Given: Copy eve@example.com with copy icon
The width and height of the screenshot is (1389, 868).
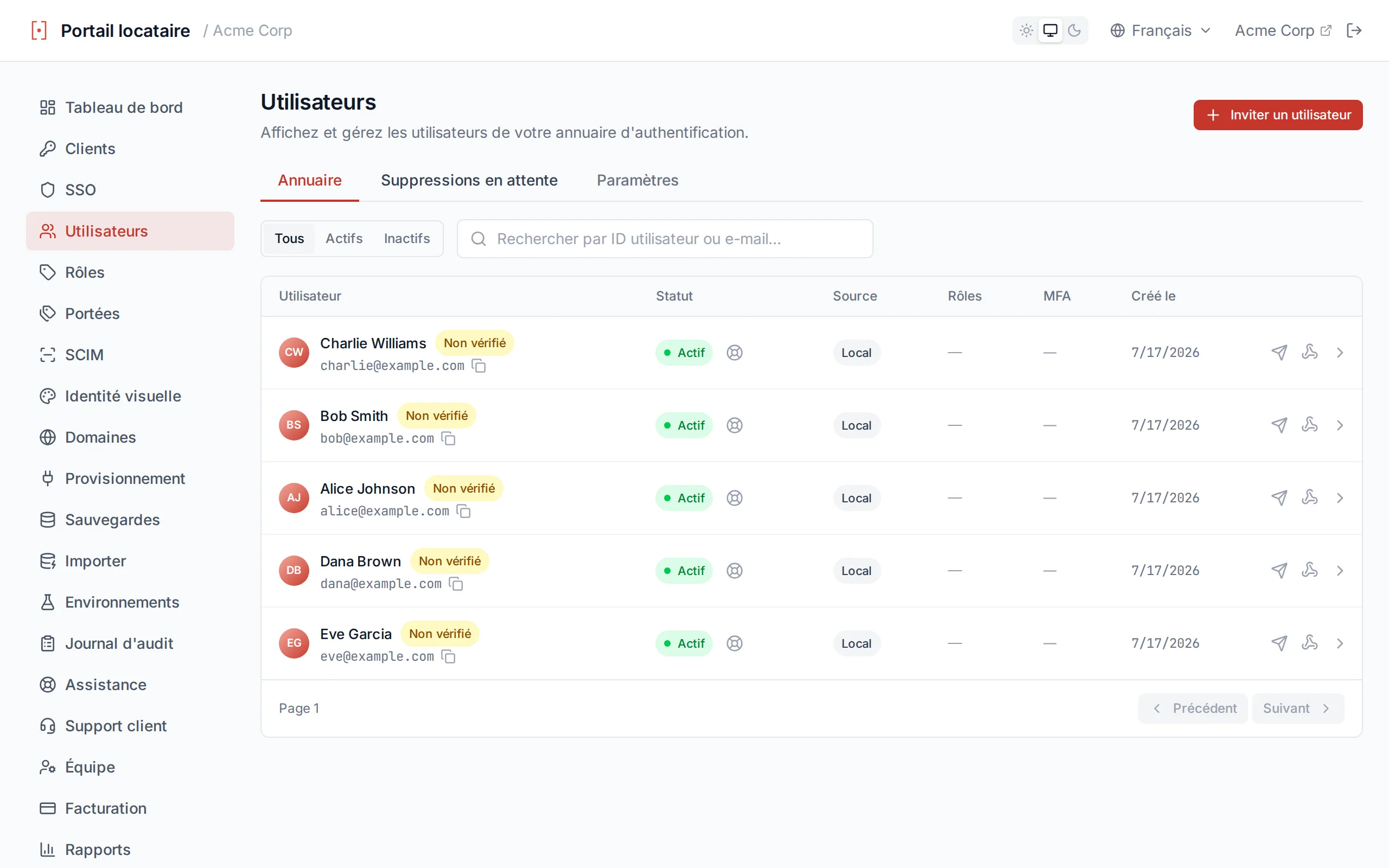Looking at the screenshot, I should coord(448,657).
